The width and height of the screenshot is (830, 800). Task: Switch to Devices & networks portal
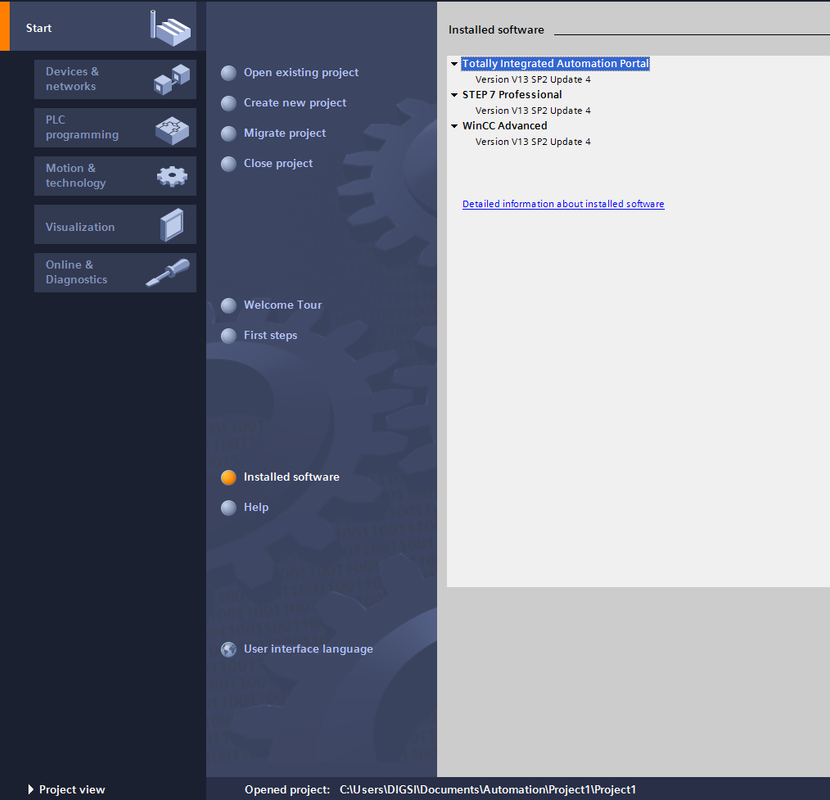(x=115, y=79)
